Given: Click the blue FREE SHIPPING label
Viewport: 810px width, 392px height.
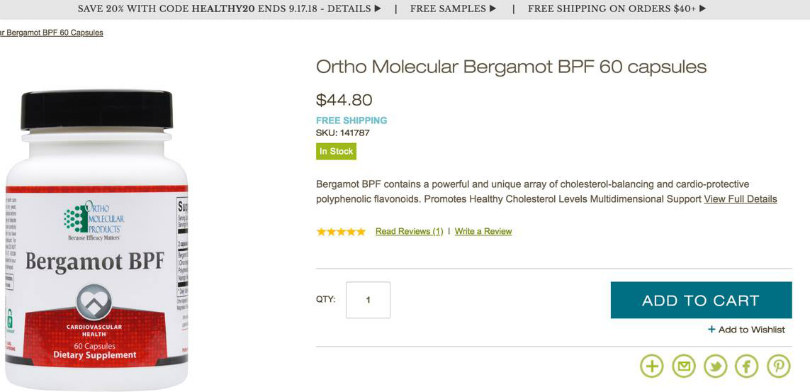Looking at the screenshot, I should coord(351,120).
